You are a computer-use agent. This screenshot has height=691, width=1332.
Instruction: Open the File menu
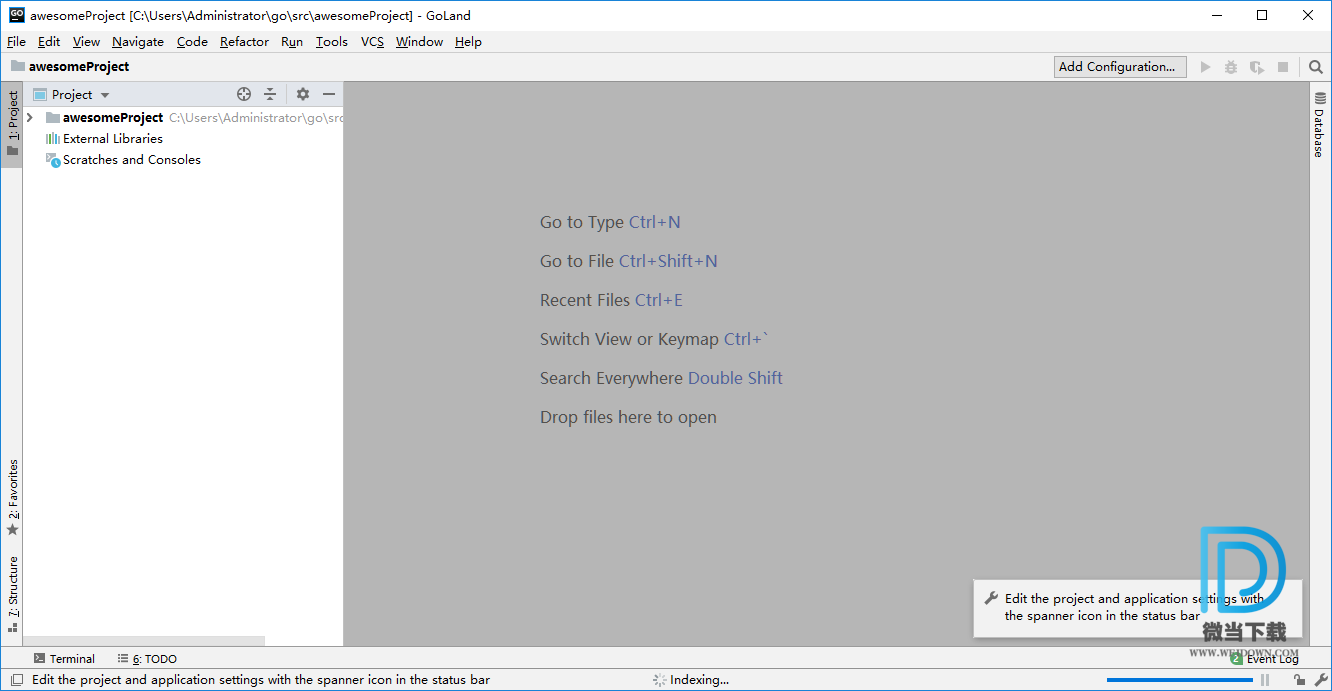click(x=16, y=41)
